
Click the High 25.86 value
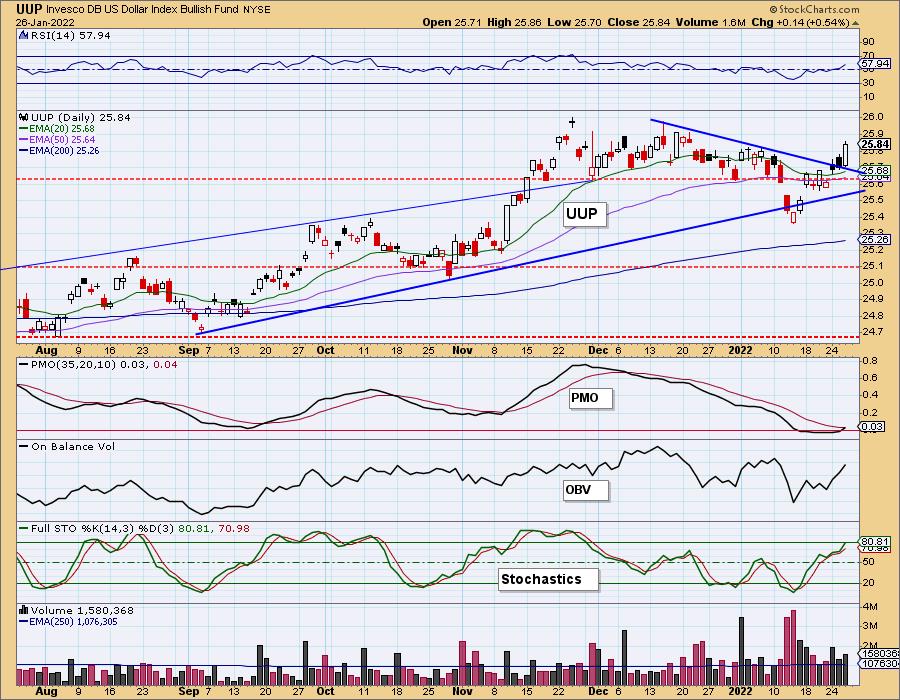point(514,22)
